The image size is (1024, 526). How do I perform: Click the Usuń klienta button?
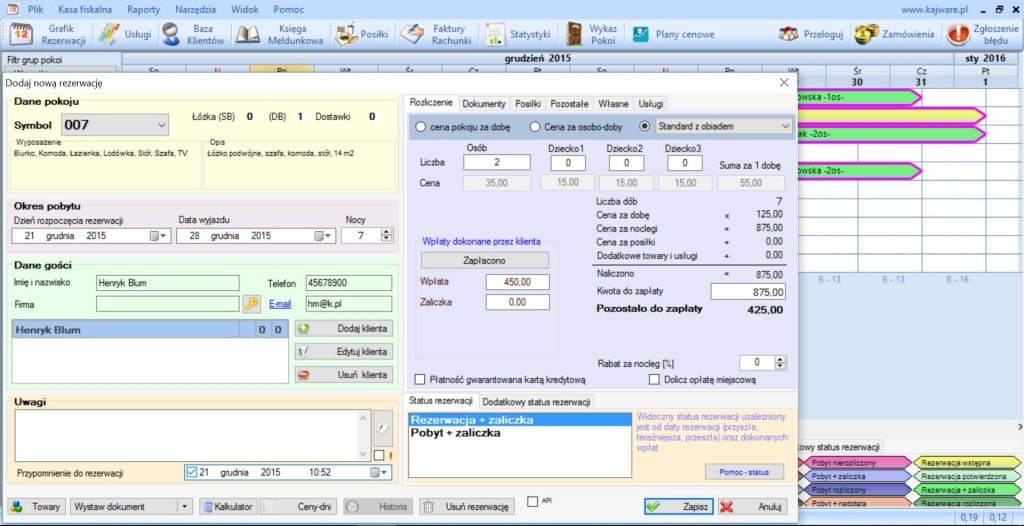click(x=344, y=375)
